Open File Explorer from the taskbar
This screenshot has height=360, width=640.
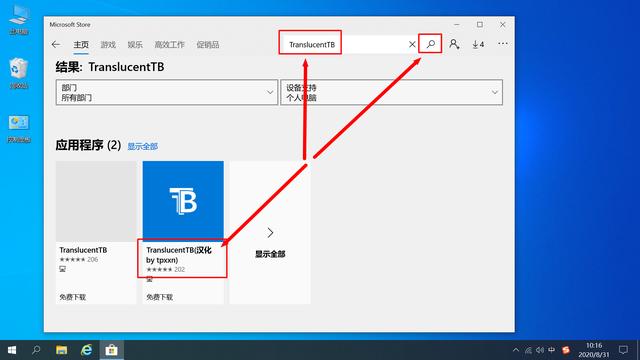pyautogui.click(x=62, y=350)
